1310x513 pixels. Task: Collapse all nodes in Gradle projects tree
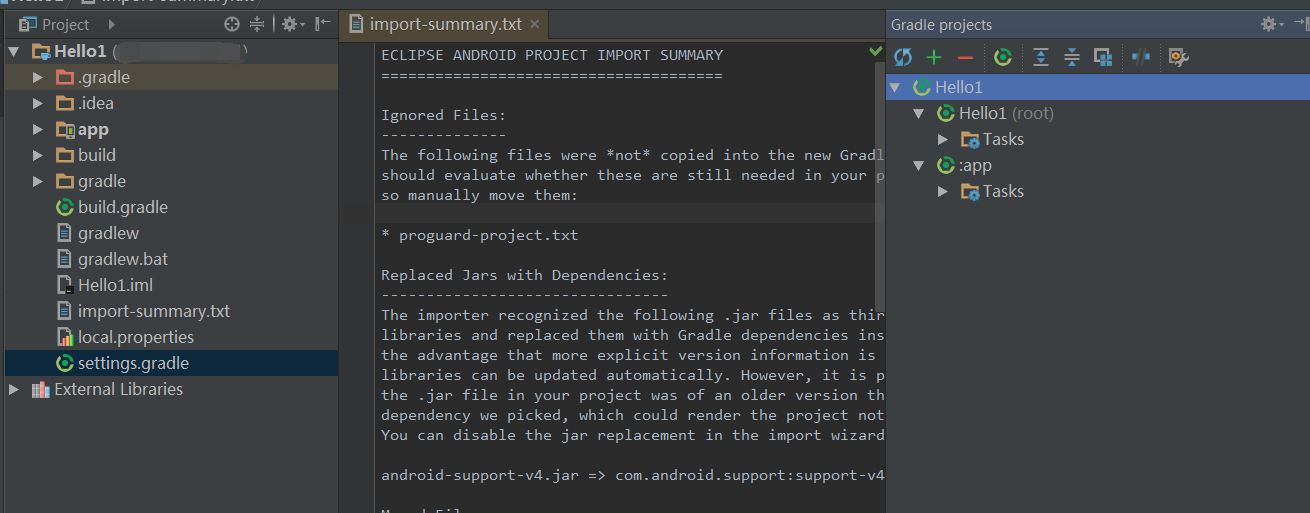pos(1071,57)
